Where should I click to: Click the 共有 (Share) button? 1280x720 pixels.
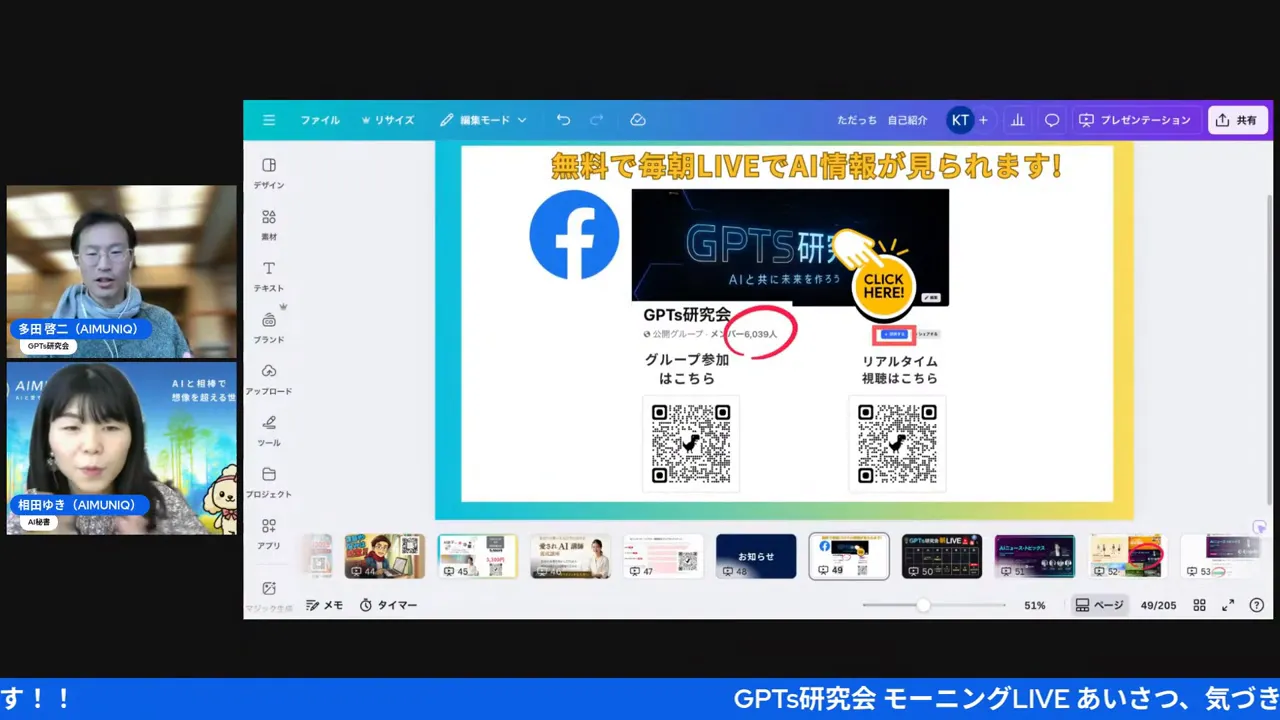1238,120
